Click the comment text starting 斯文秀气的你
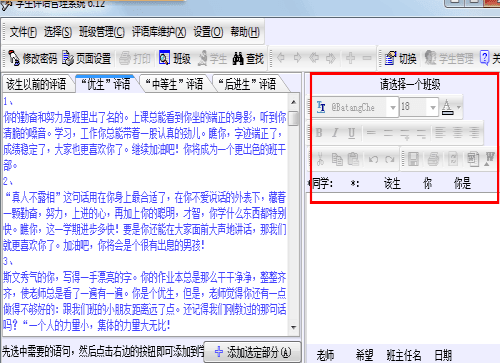Viewport: 500px width, 363px height. pos(145,301)
